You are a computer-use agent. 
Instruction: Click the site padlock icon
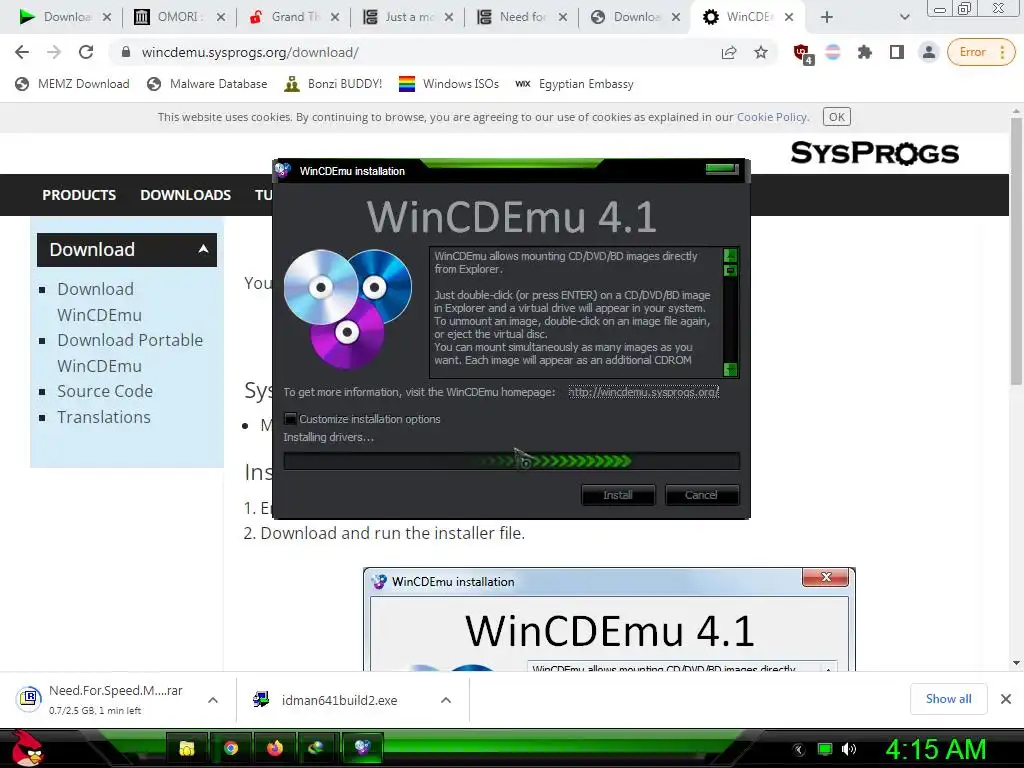tap(125, 52)
